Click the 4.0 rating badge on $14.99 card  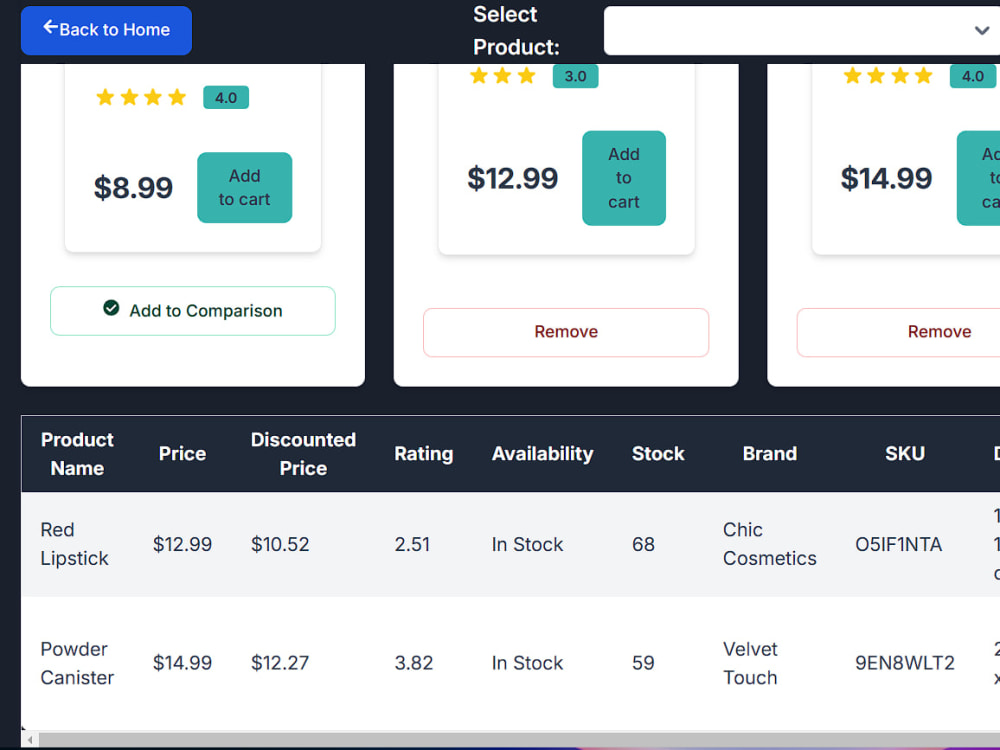[973, 77]
